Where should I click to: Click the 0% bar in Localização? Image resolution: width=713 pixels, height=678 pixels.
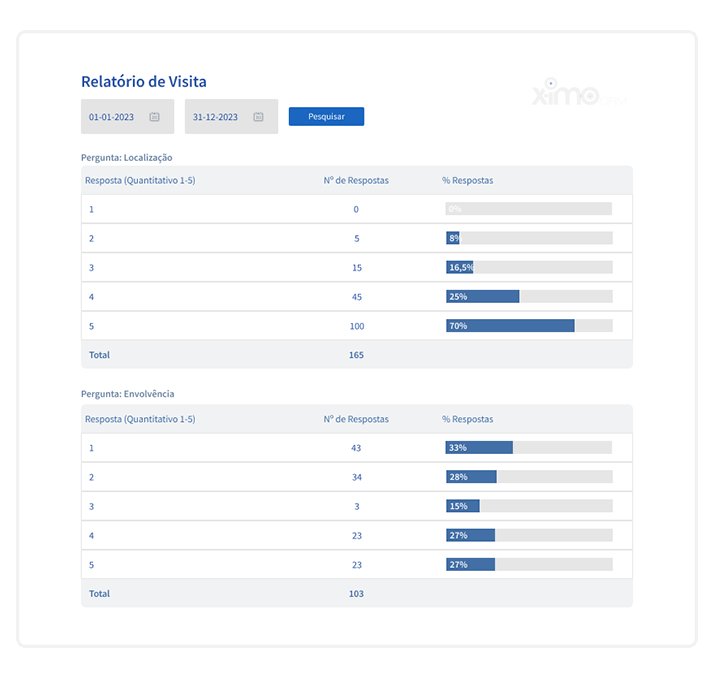click(x=528, y=209)
